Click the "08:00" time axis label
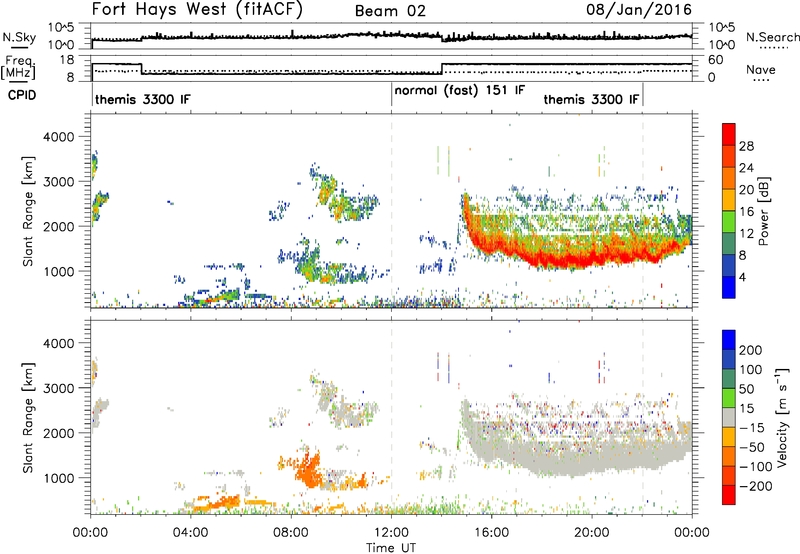 click(291, 533)
